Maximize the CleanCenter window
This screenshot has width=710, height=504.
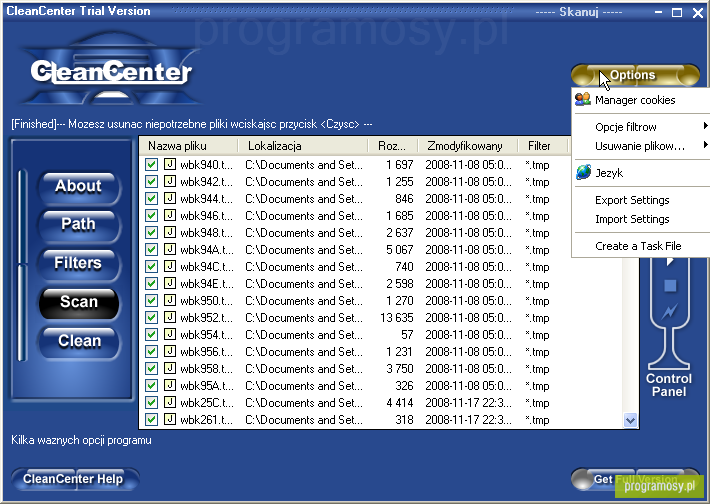[676, 12]
